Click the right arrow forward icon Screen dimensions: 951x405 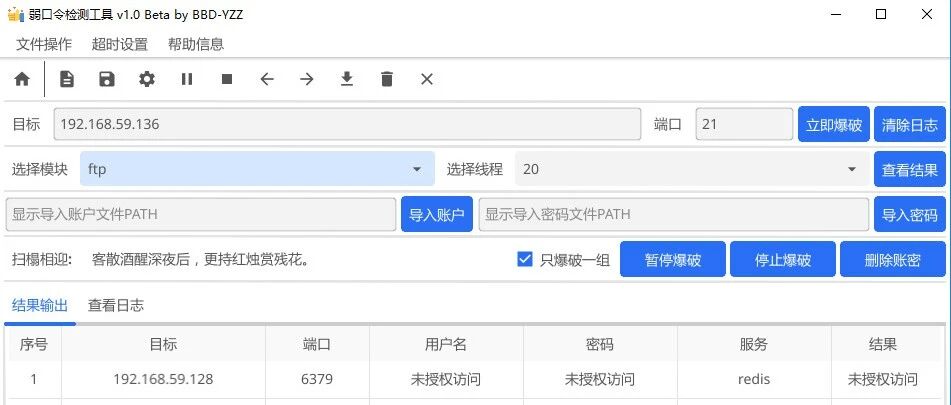(x=307, y=79)
